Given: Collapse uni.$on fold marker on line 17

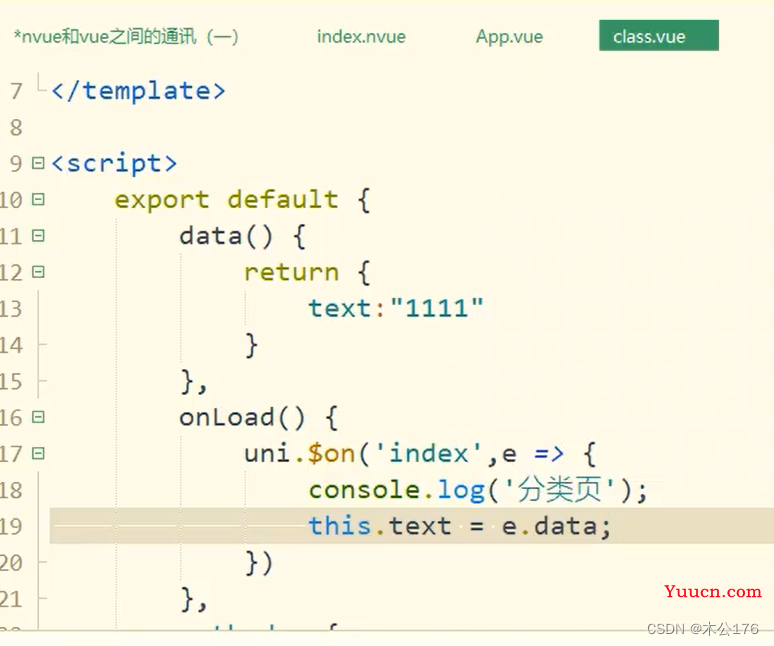Looking at the screenshot, I should (x=38, y=453).
